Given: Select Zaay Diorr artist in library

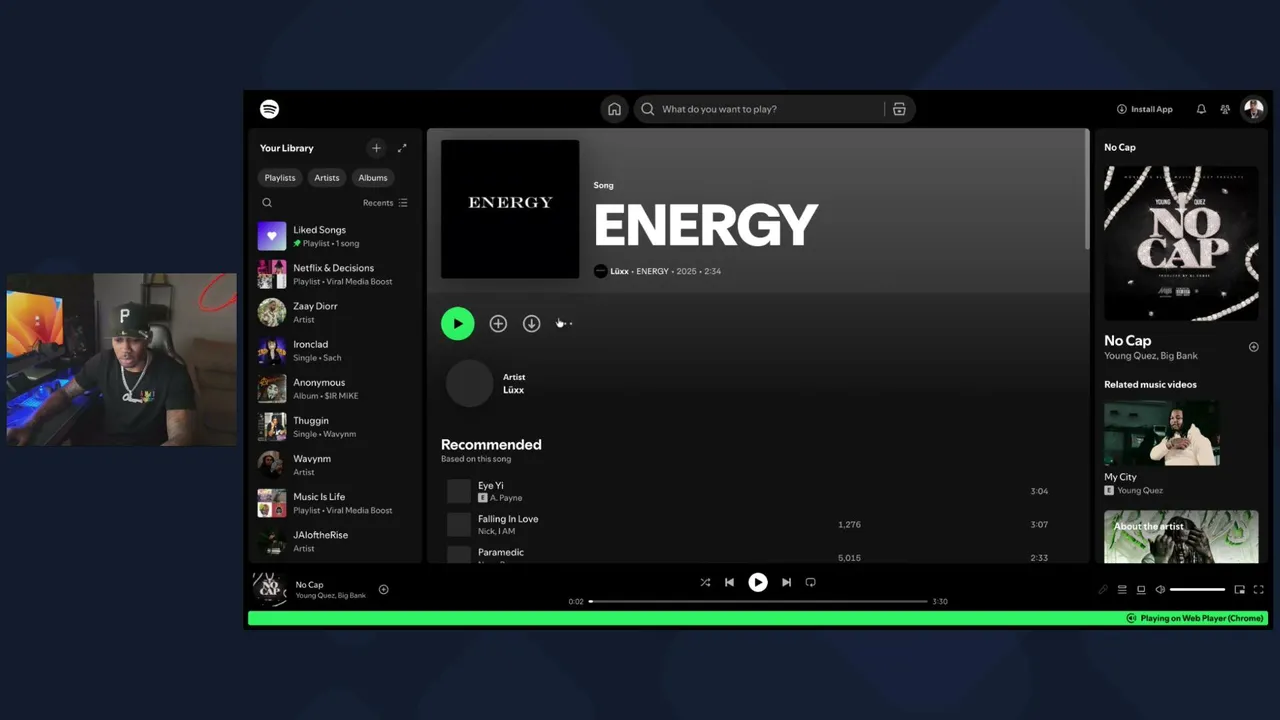Looking at the screenshot, I should coord(334,312).
